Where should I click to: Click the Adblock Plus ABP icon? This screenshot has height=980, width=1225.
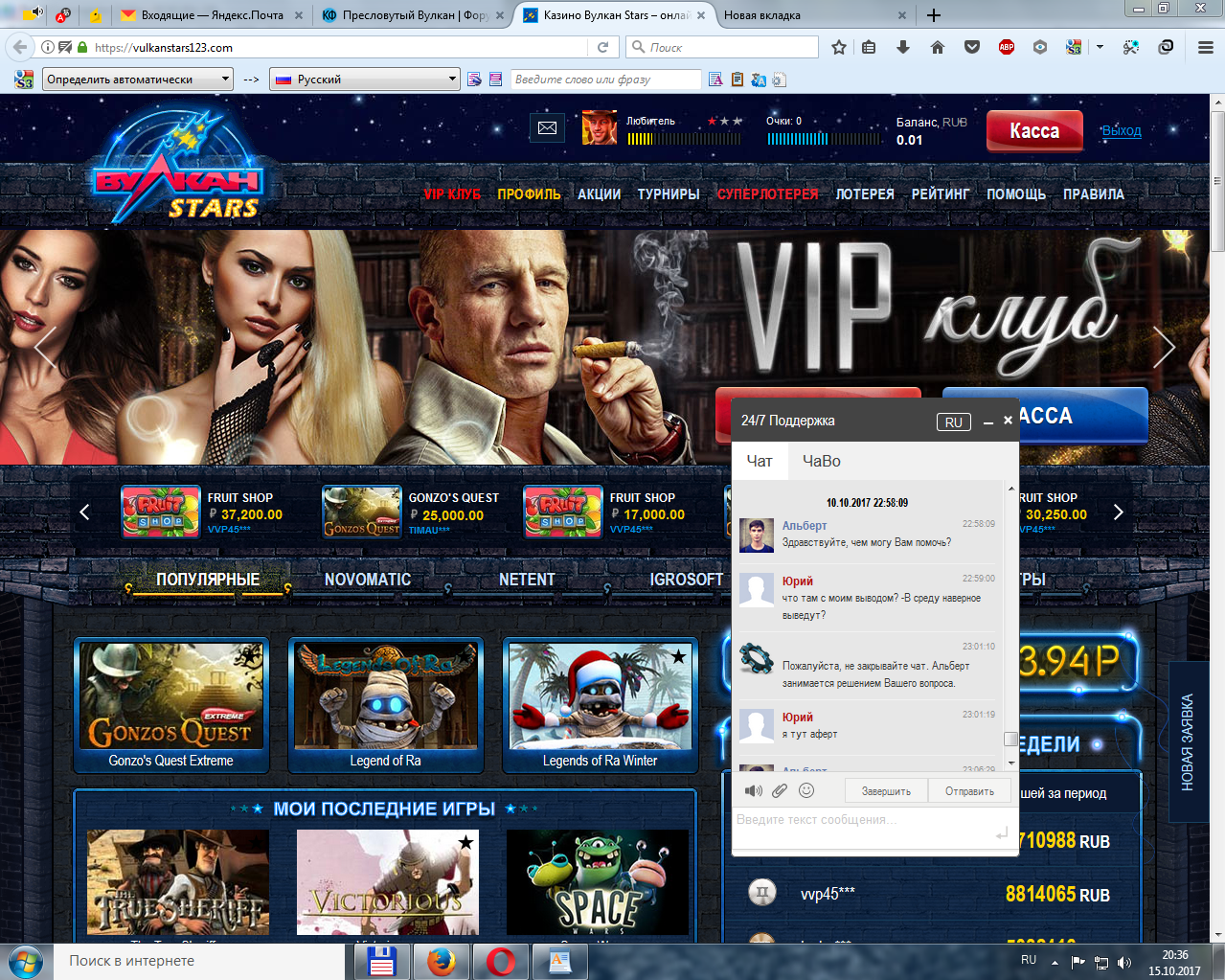point(1006,47)
